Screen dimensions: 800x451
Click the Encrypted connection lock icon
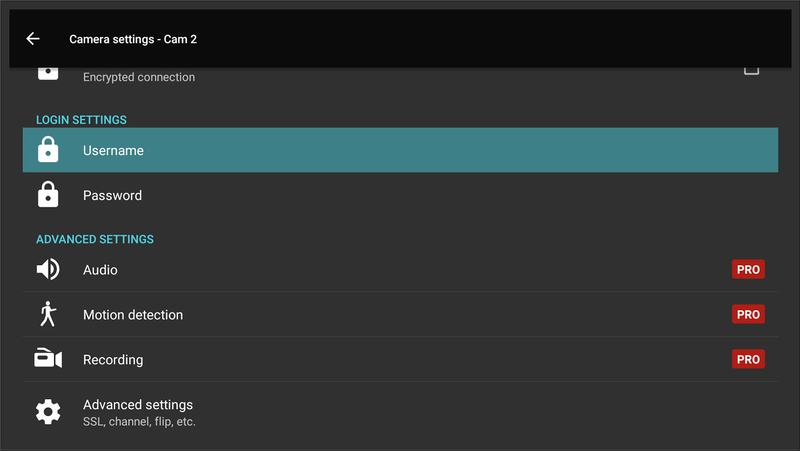click(x=48, y=73)
